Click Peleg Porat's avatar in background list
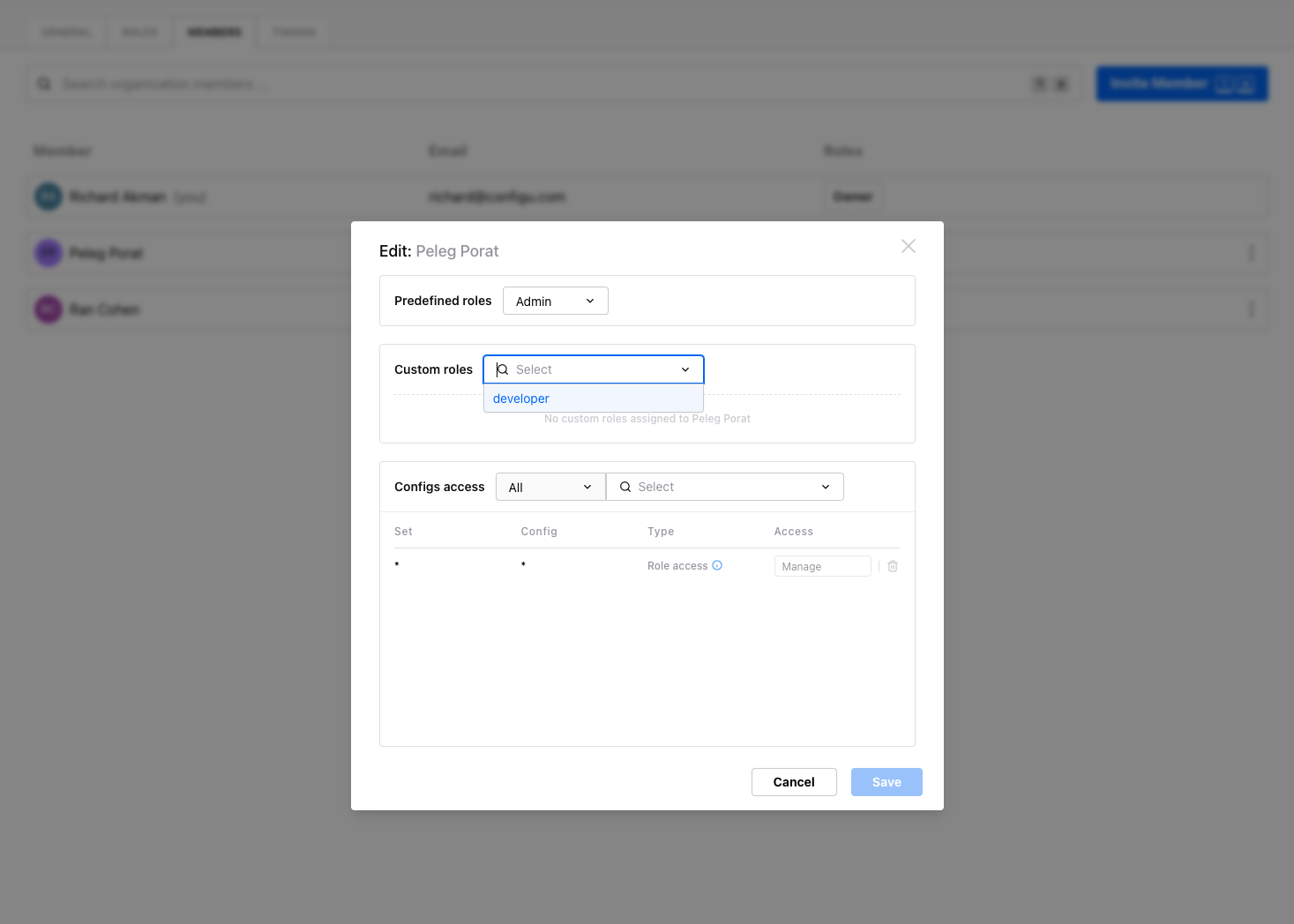The height and width of the screenshot is (924, 1294). pyautogui.click(x=49, y=253)
